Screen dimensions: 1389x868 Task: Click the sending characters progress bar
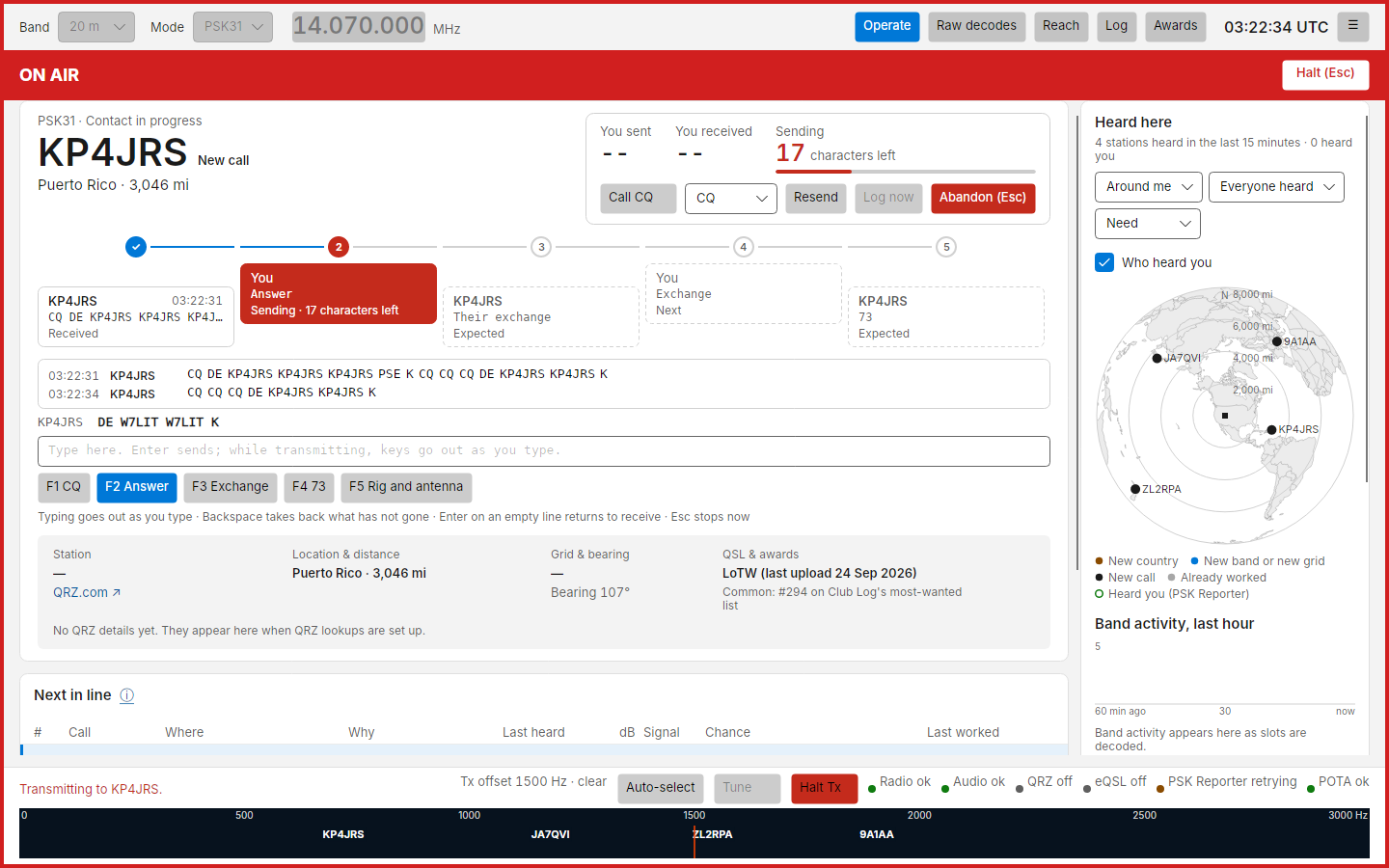pyautogui.click(x=906, y=172)
